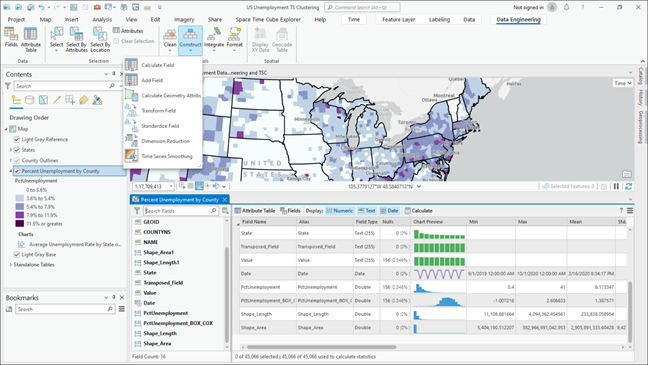This screenshot has height=365, width=648.
Task: Click the 7.9% to 11.9% legend swatch
Action: (19, 215)
